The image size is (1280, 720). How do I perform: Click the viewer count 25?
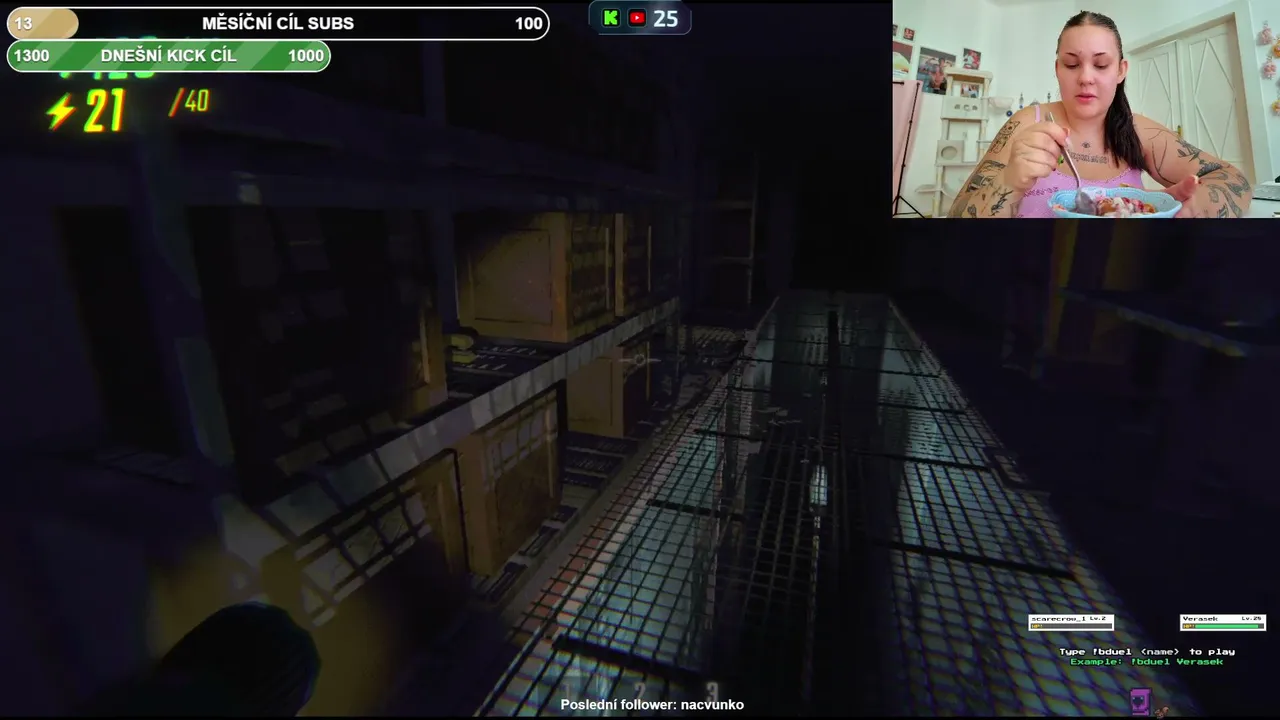(665, 18)
